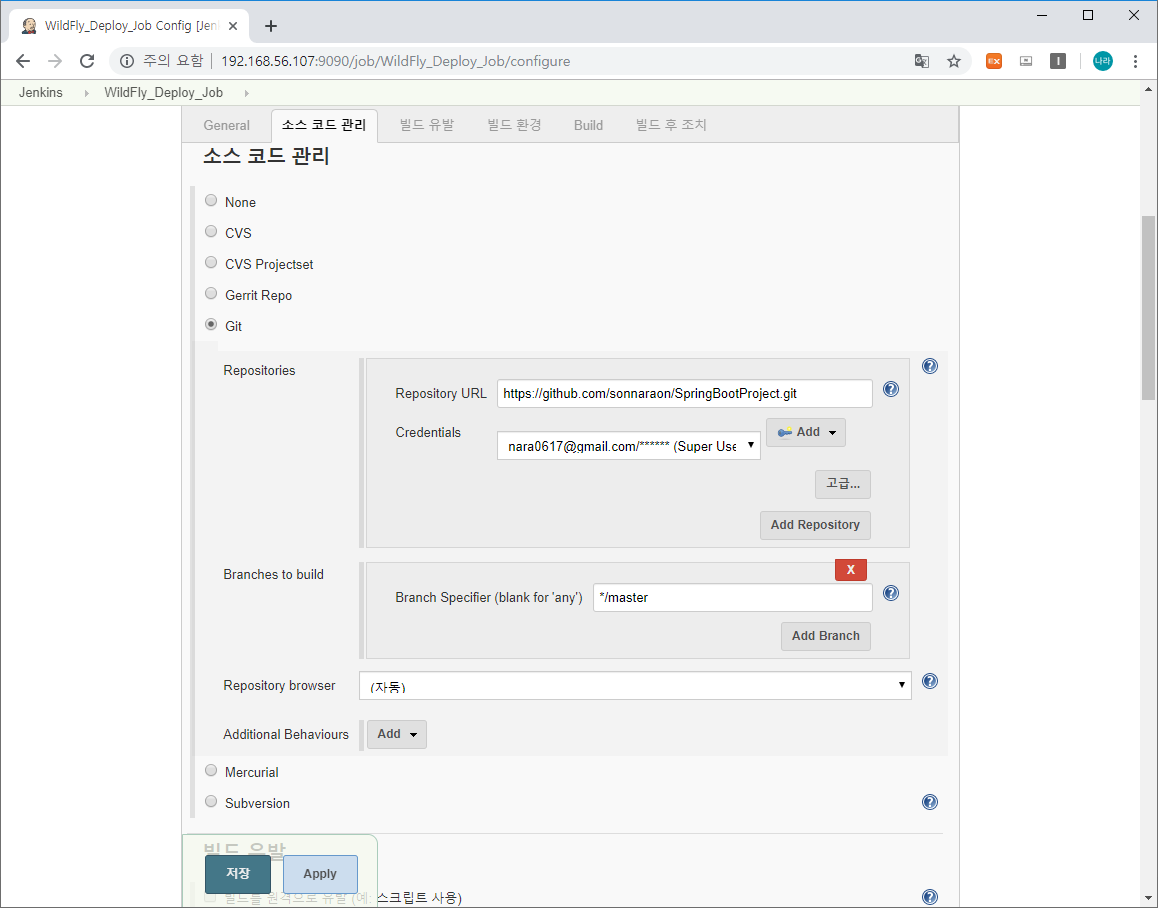Expand the WildFly_Deploy_Job breadcrumb arrow
1158x908 pixels.
pos(246,93)
